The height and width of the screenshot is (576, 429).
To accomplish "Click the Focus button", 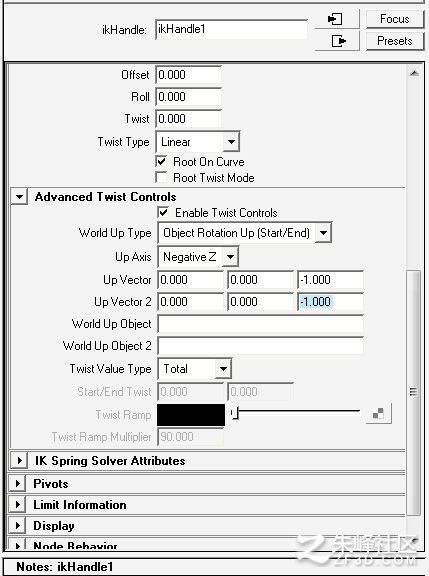I will coord(395,19).
